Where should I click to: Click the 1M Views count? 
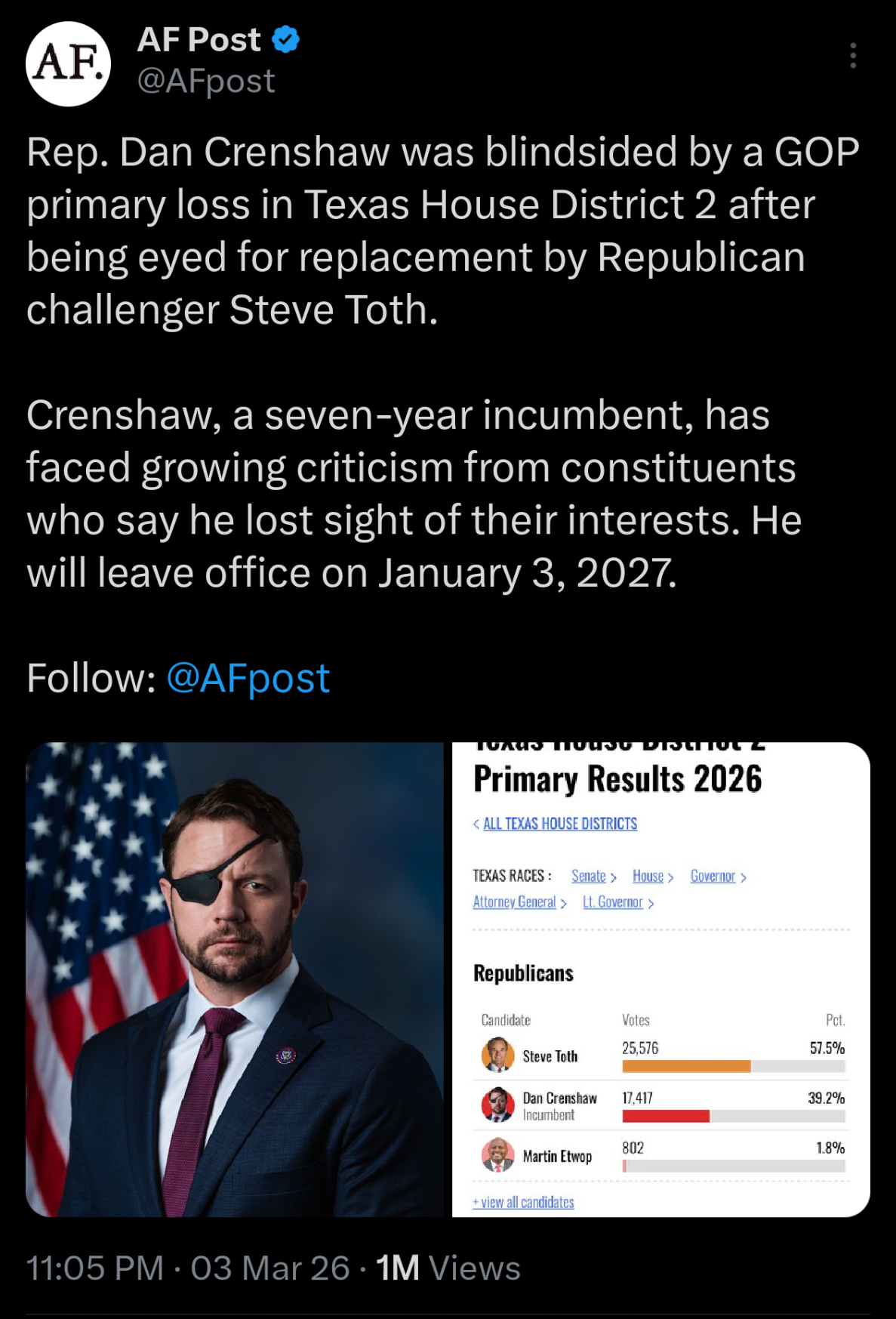point(448,1268)
